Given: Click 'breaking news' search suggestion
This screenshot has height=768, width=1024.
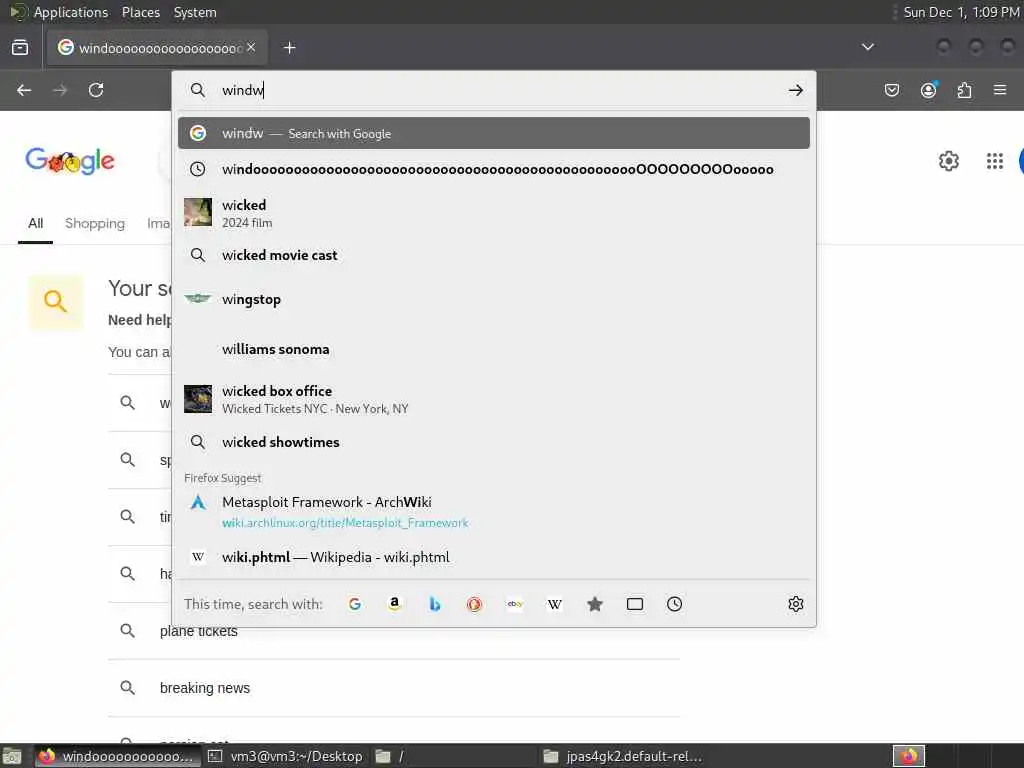Looking at the screenshot, I should point(394,688).
